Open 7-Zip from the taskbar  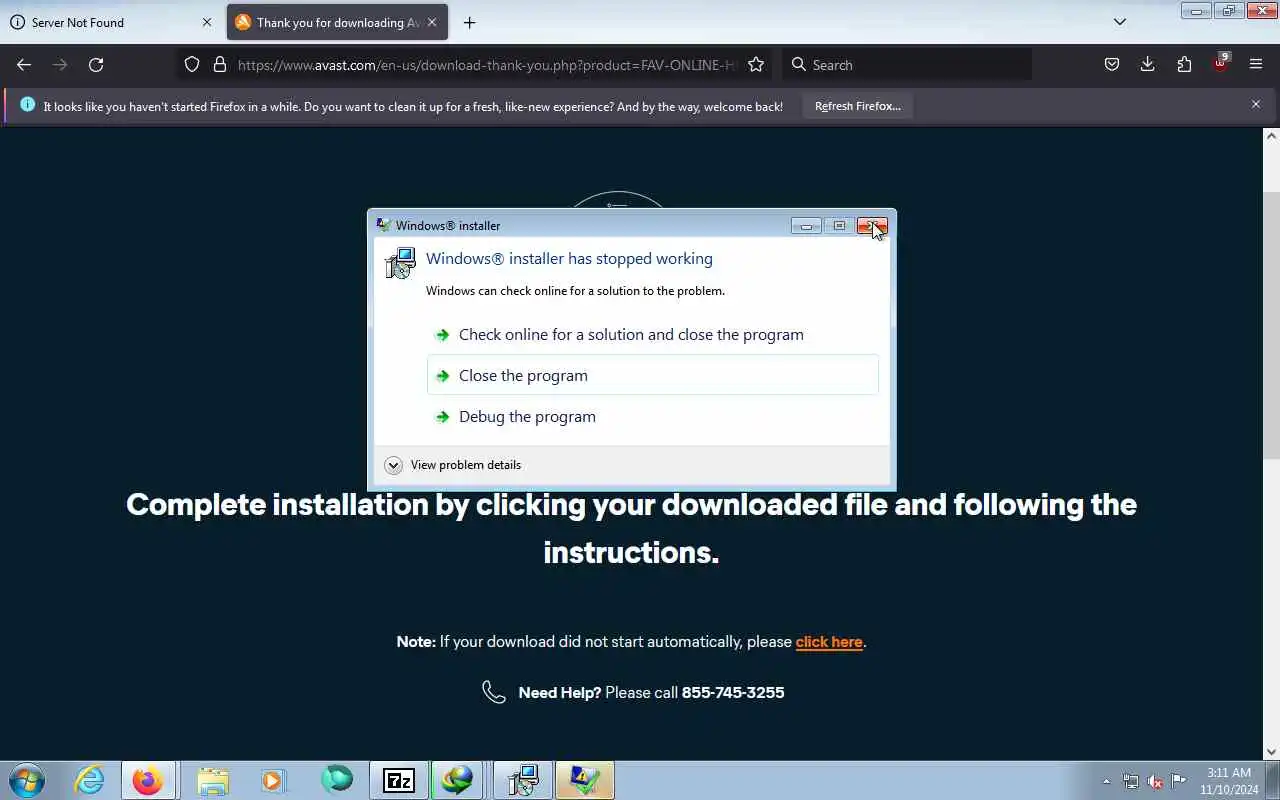[x=398, y=780]
